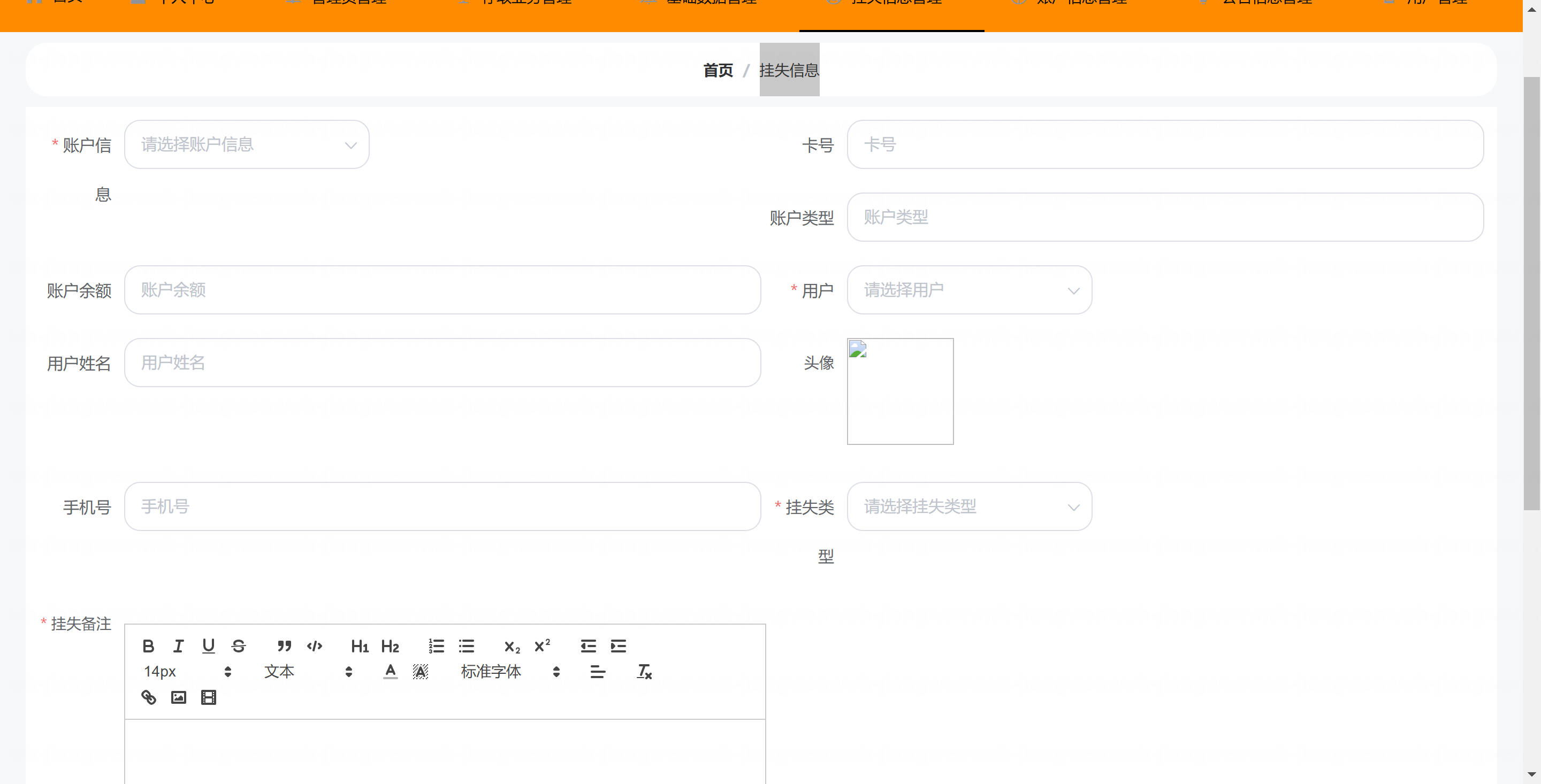Click the 卡号 input field
Image resolution: width=1541 pixels, height=784 pixels.
coord(1165,144)
